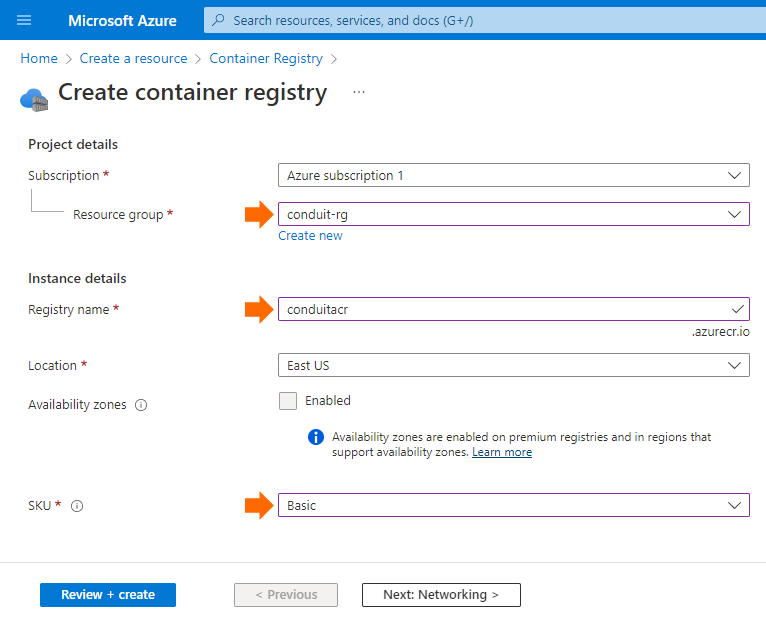Click the Review + create button
This screenshot has width=766, height=620.
(x=108, y=595)
